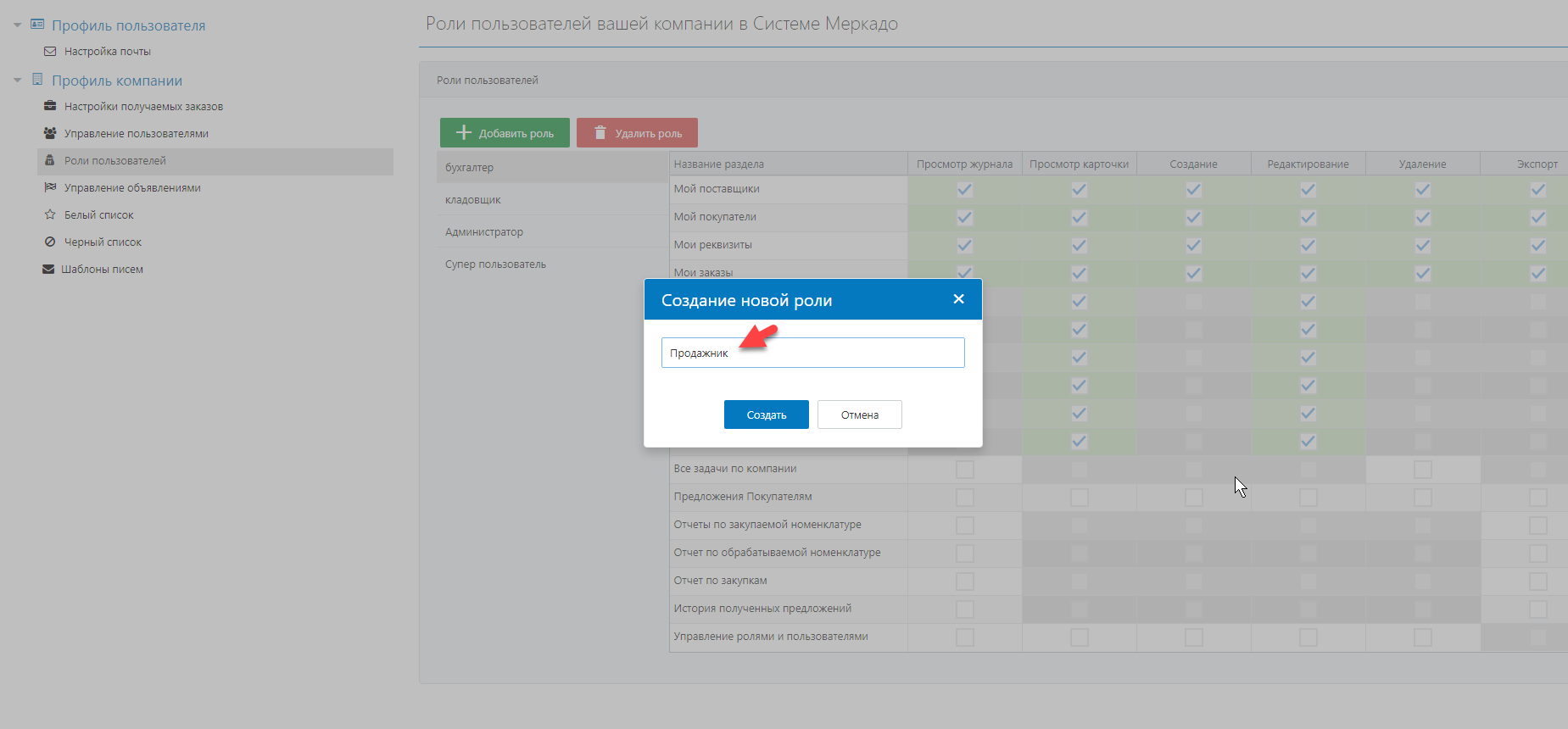
Task: Select the Супер пользователь role
Action: tap(495, 264)
